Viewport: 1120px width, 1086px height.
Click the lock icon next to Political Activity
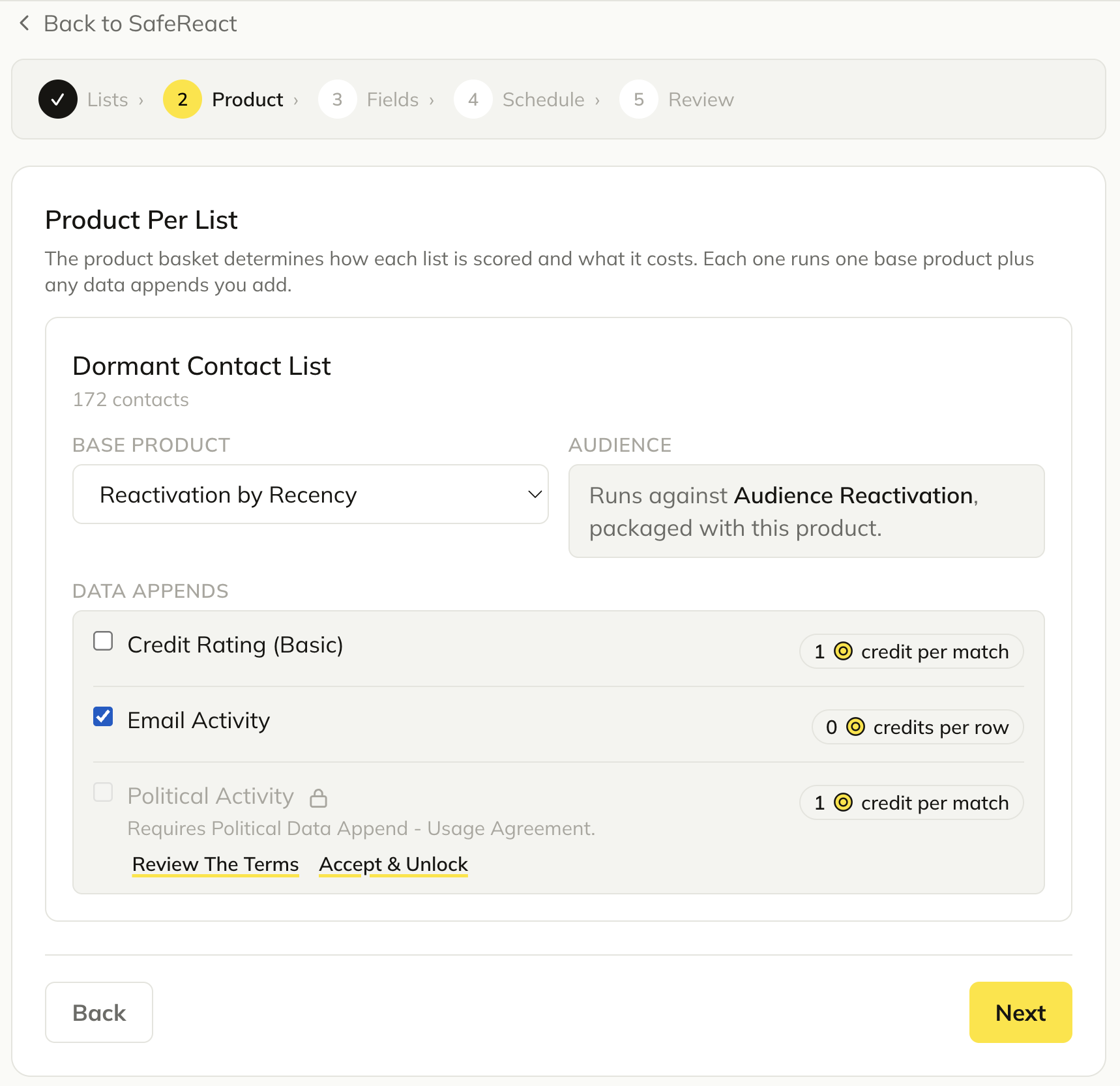click(x=318, y=798)
